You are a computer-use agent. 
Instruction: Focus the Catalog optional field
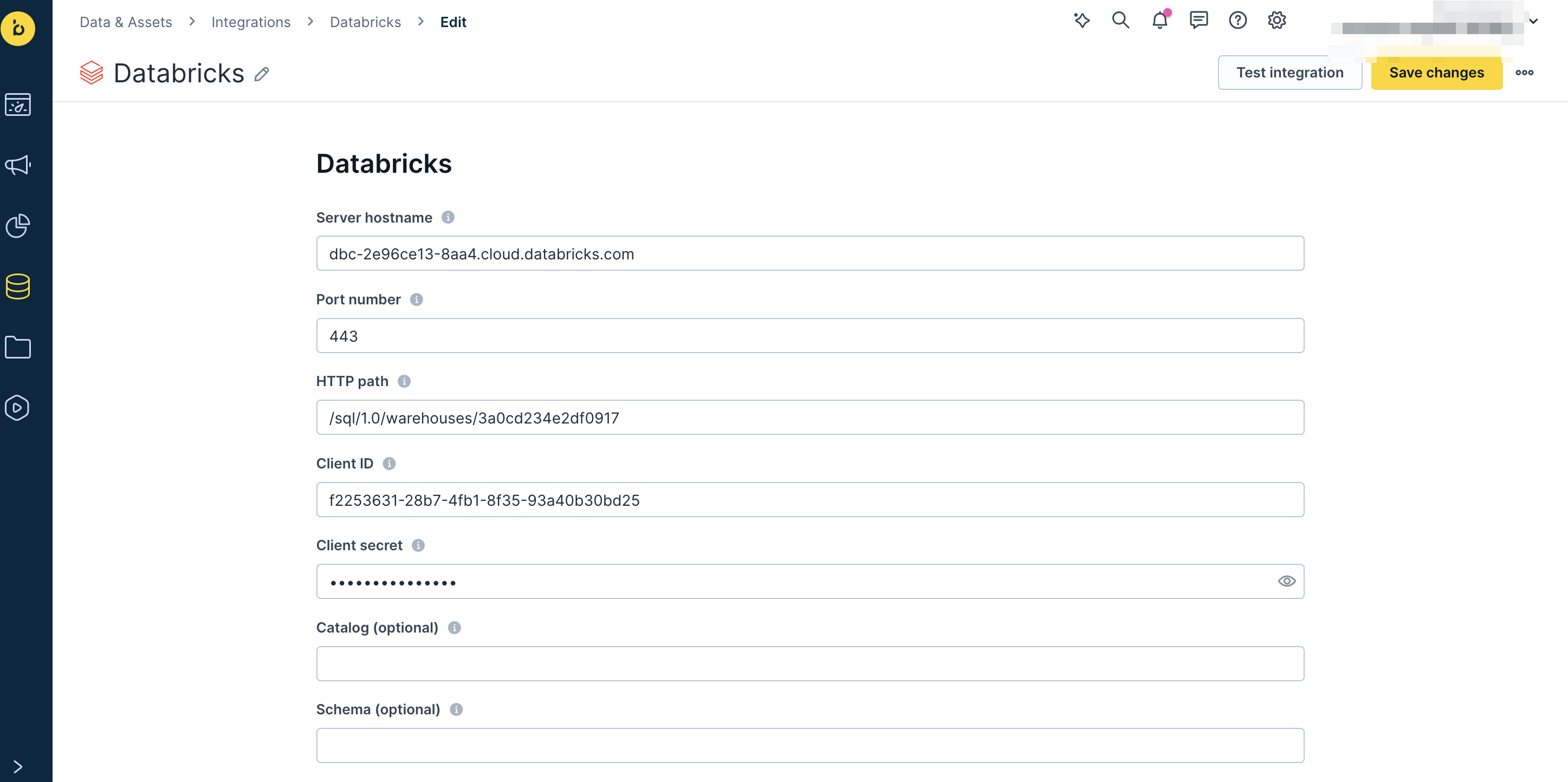click(810, 663)
